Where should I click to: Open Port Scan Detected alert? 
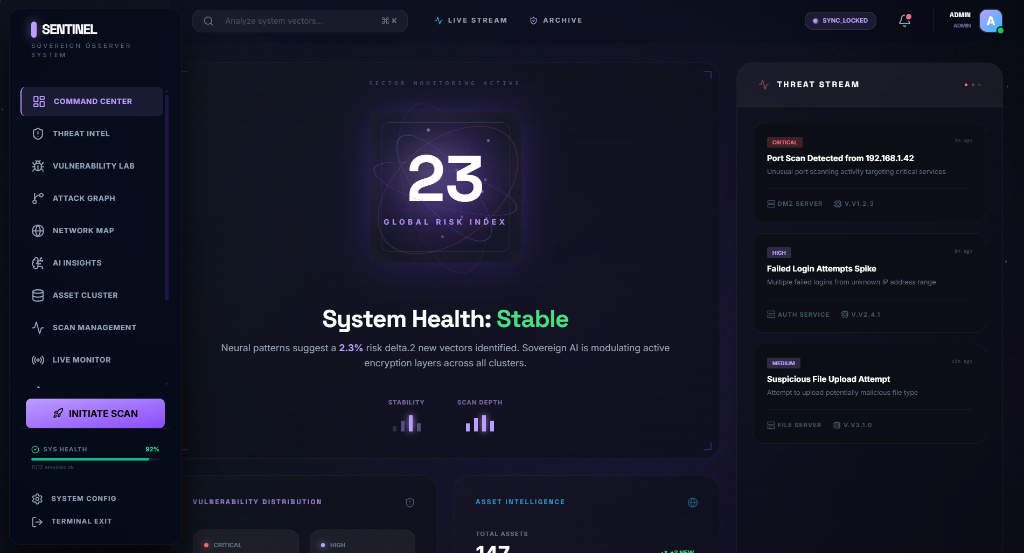coord(870,172)
